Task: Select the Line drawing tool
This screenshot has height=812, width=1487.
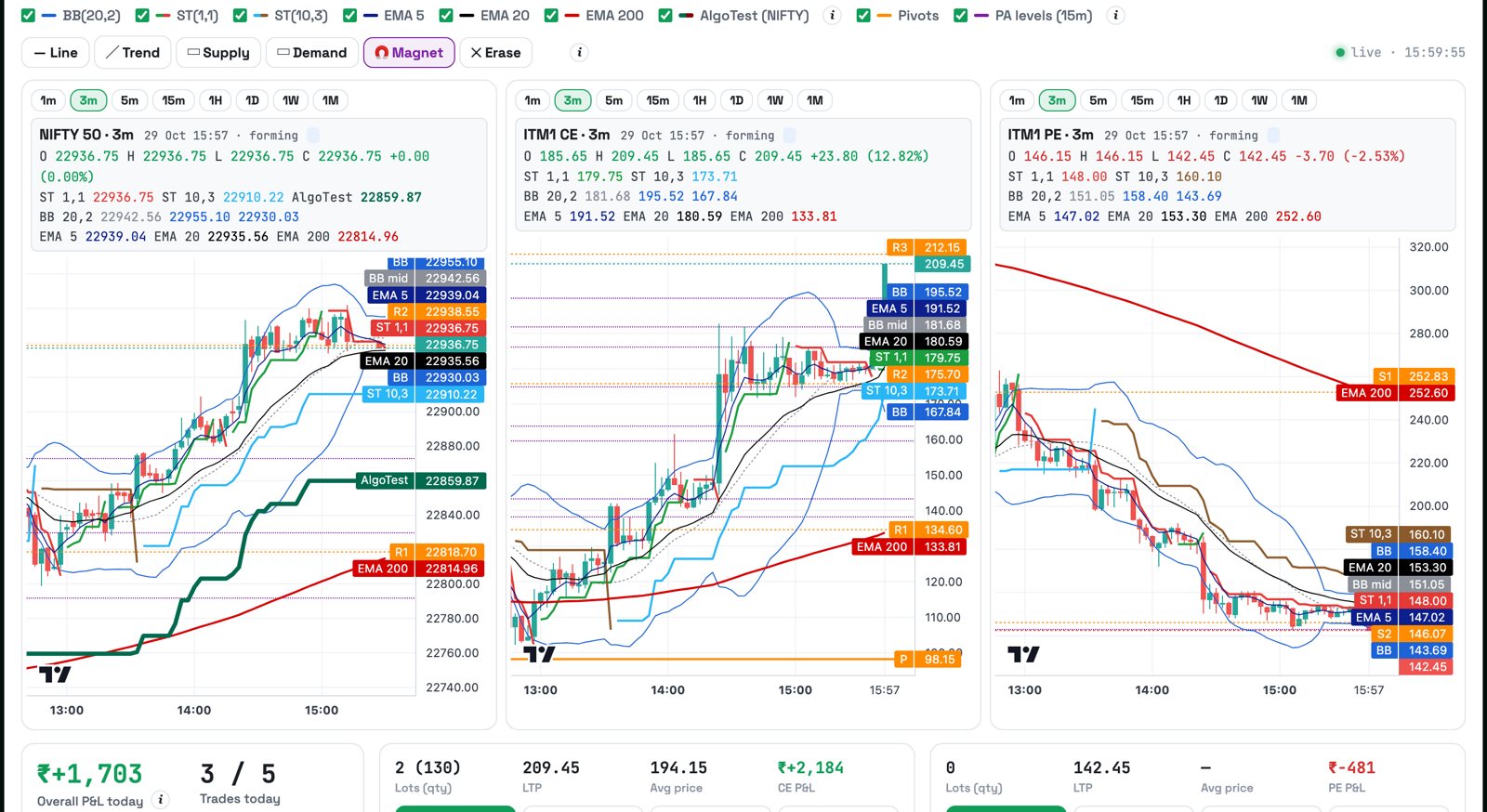Action: coord(56,52)
